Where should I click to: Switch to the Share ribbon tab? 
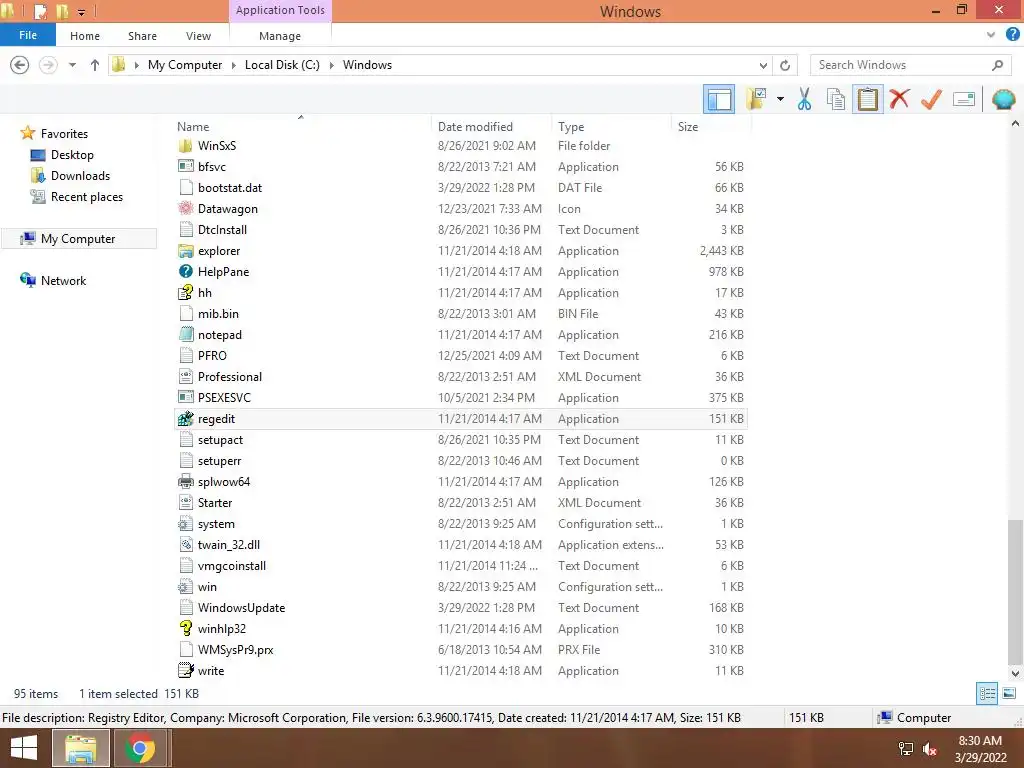pos(142,36)
